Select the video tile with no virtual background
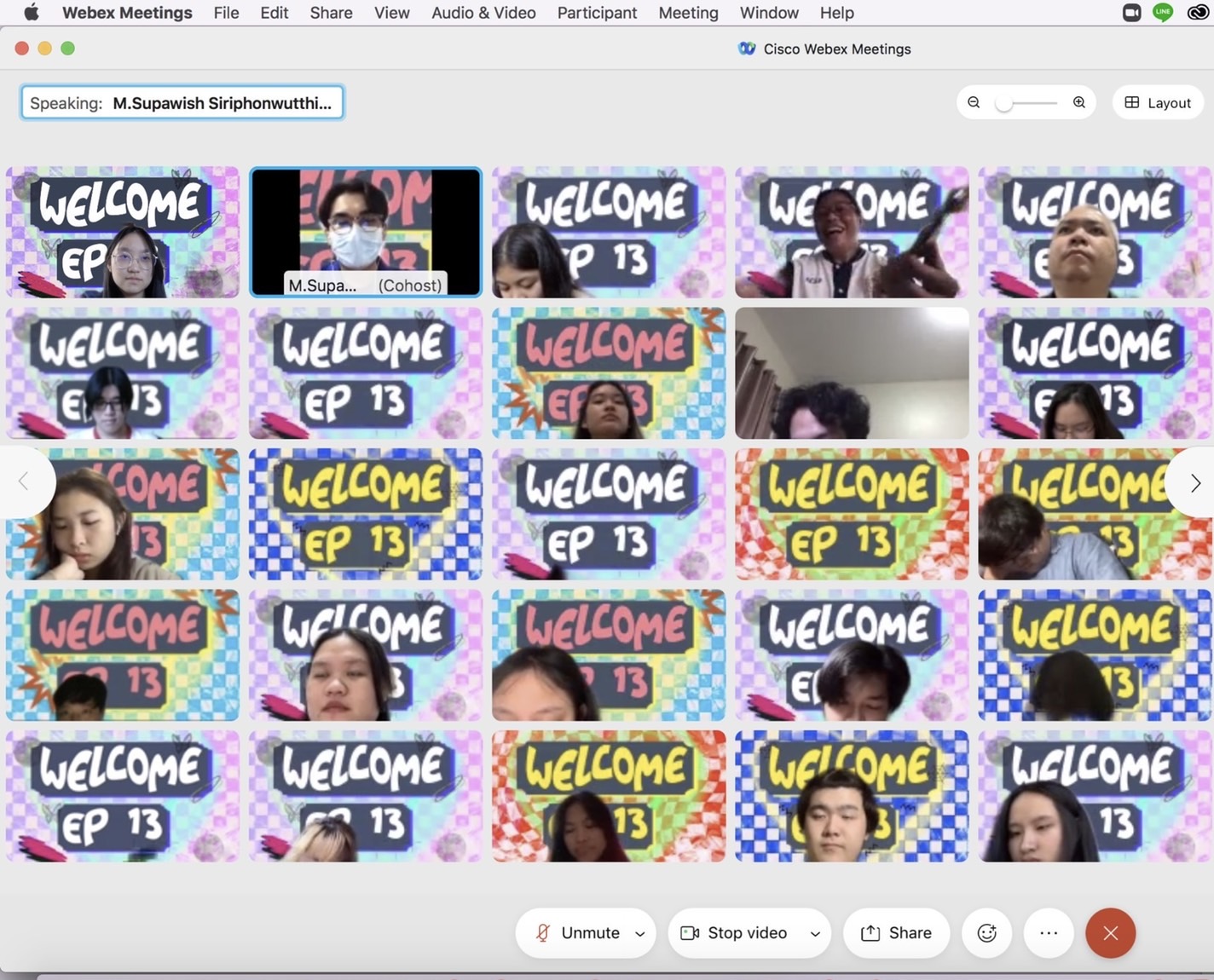Viewport: 1214px width, 980px height. (852, 373)
